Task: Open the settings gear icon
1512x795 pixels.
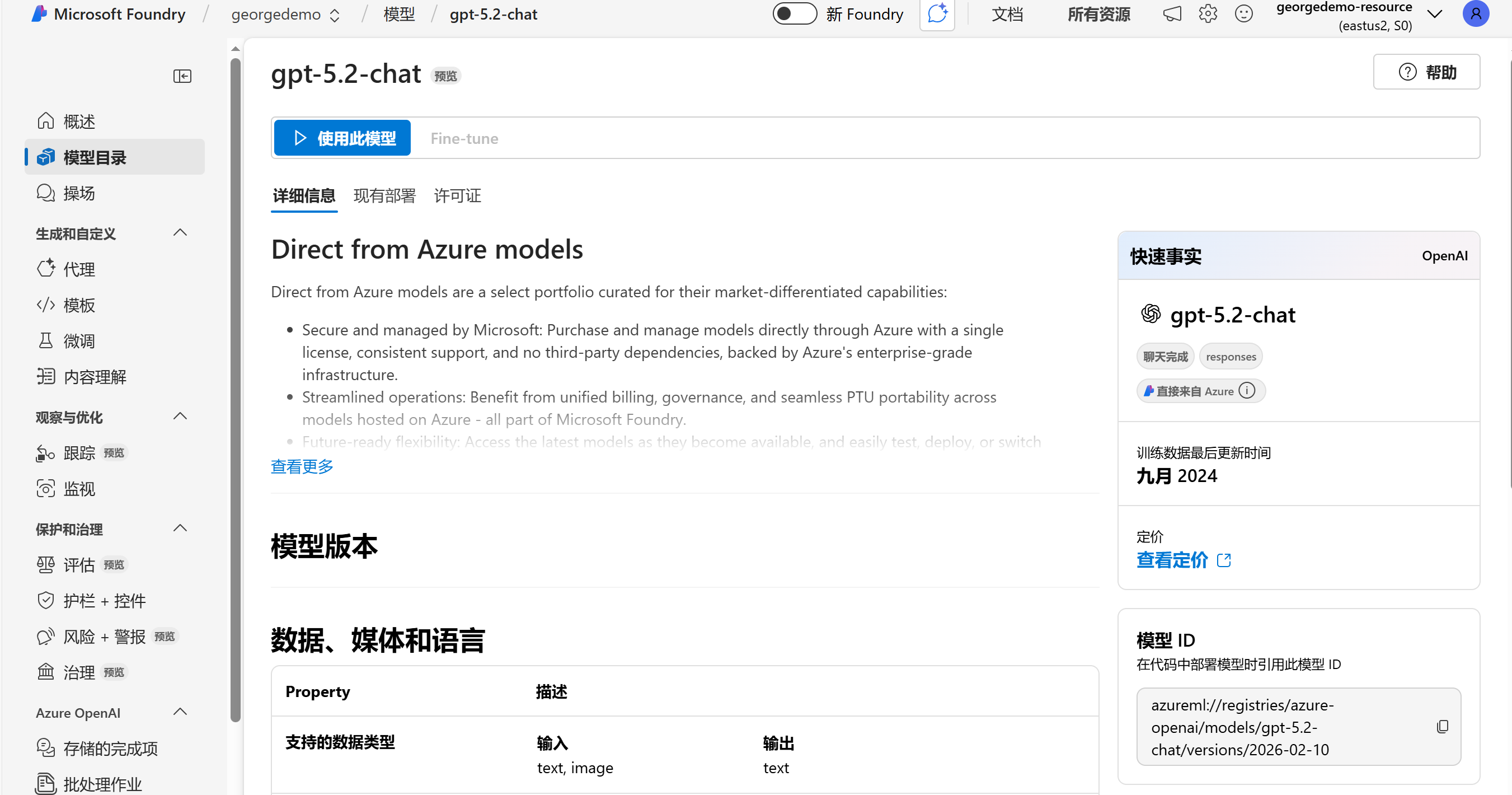Action: pyautogui.click(x=1208, y=14)
